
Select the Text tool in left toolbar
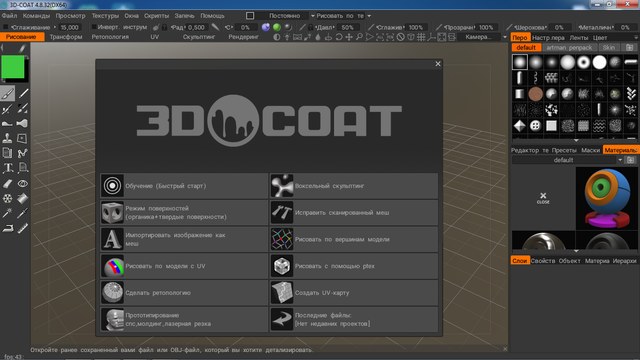[x=7, y=168]
